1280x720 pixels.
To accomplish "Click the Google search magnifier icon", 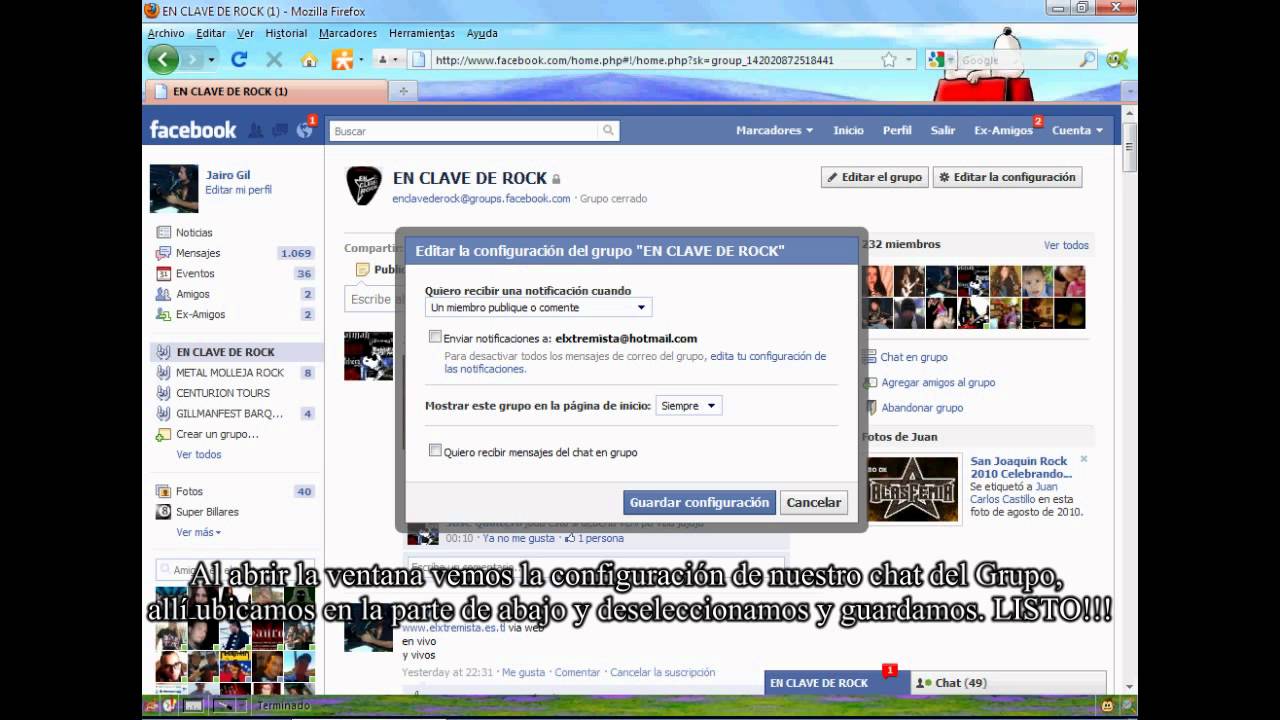I will click(1088, 60).
